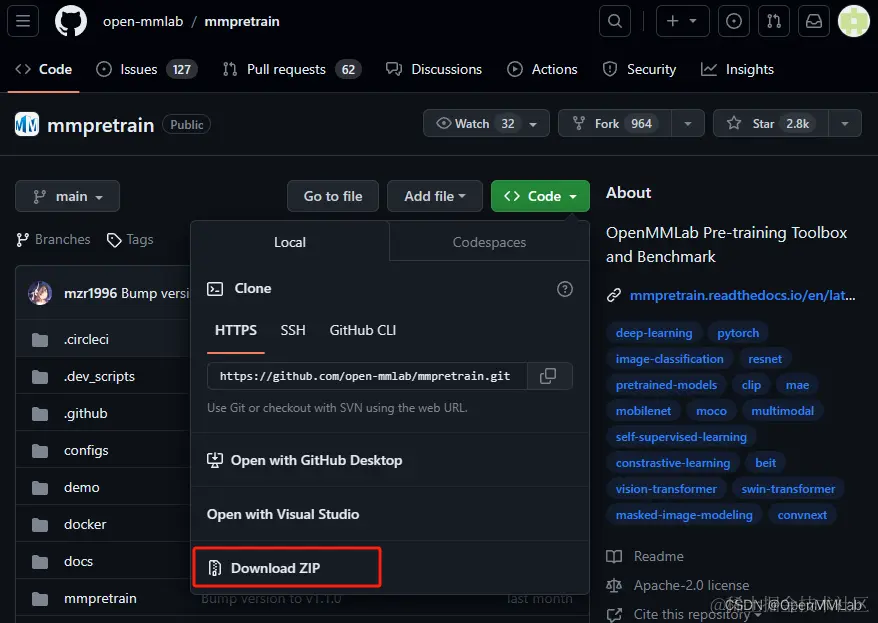Switch to the Codespaces tab
This screenshot has height=623, width=878.
coord(489,242)
